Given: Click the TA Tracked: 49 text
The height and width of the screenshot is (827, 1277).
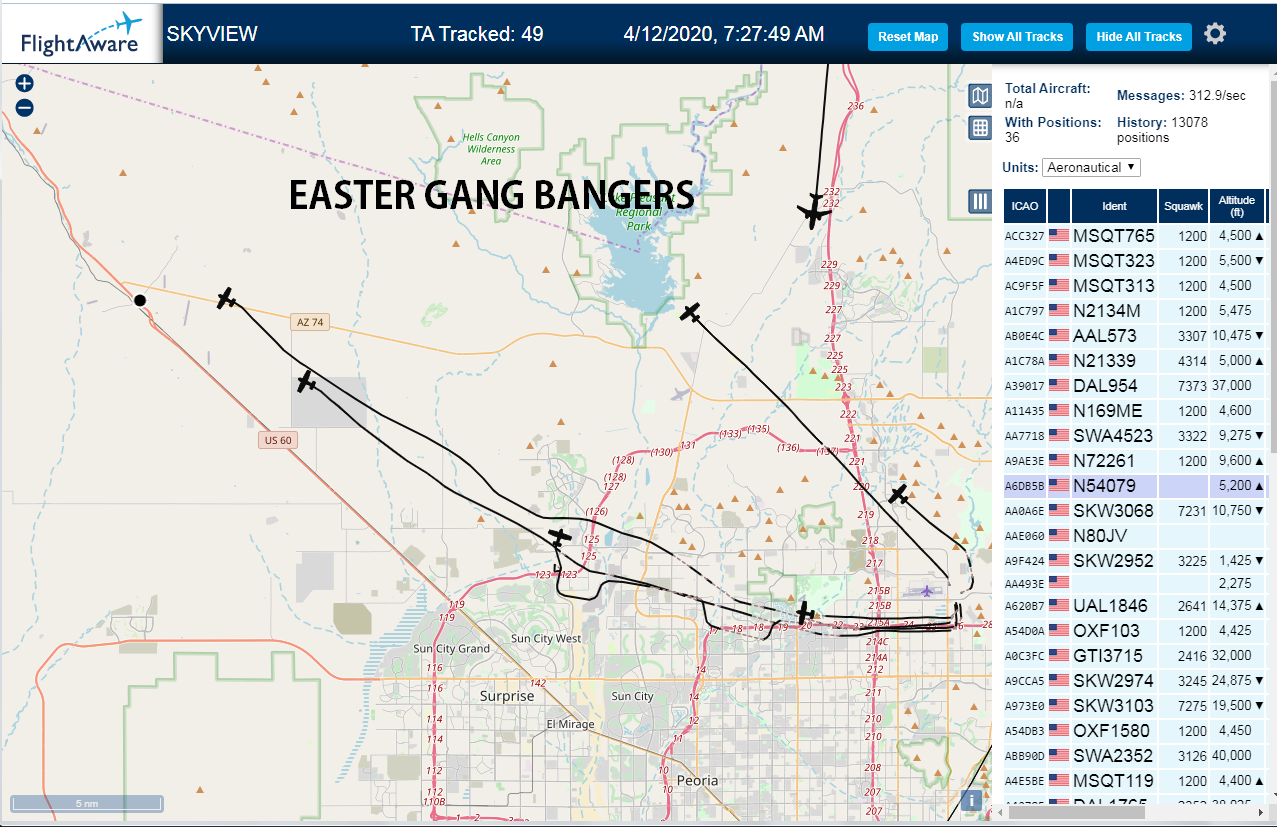Looking at the screenshot, I should (477, 34).
